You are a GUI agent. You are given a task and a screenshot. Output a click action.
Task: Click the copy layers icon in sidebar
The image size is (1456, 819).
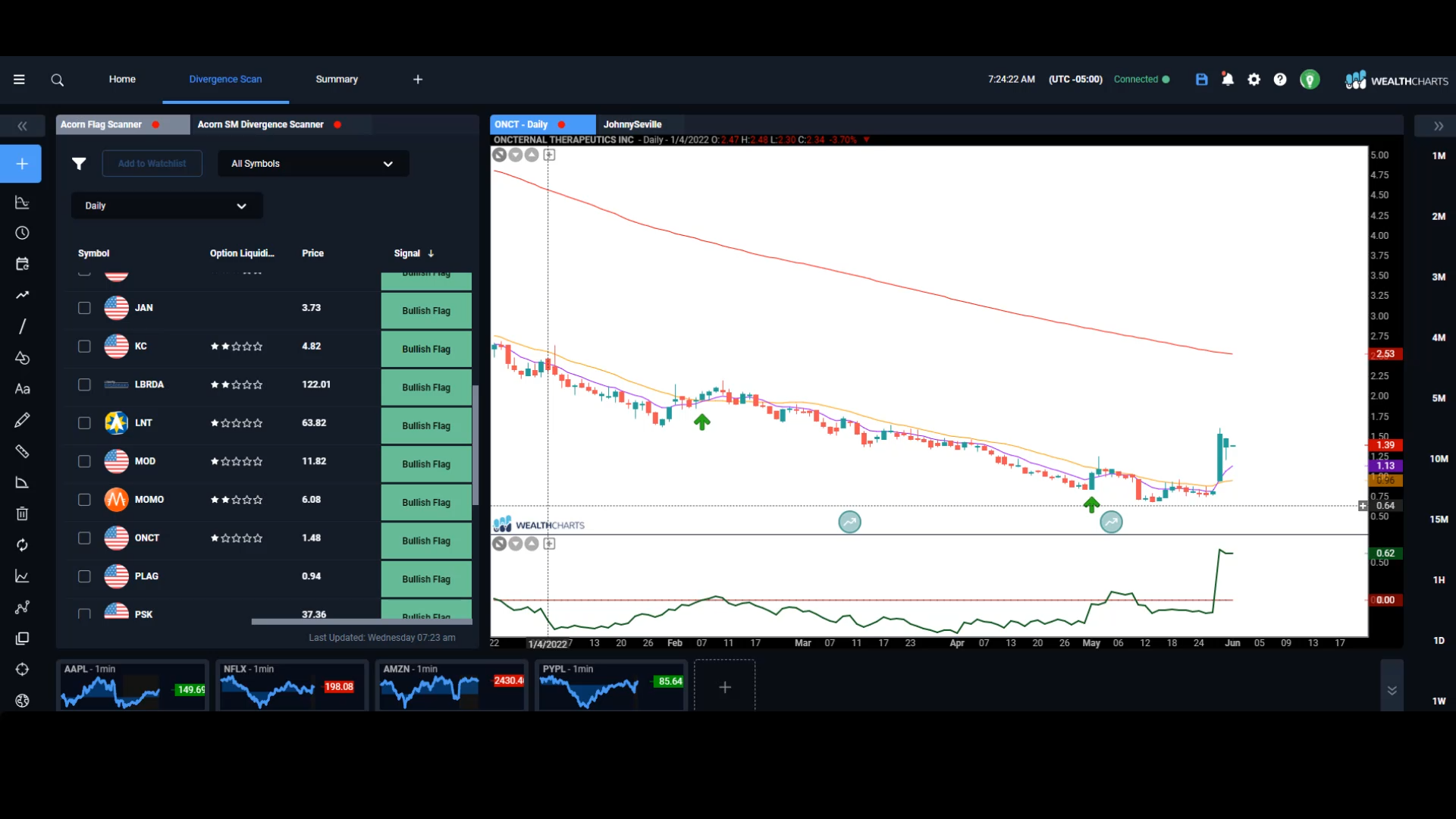(x=22, y=639)
